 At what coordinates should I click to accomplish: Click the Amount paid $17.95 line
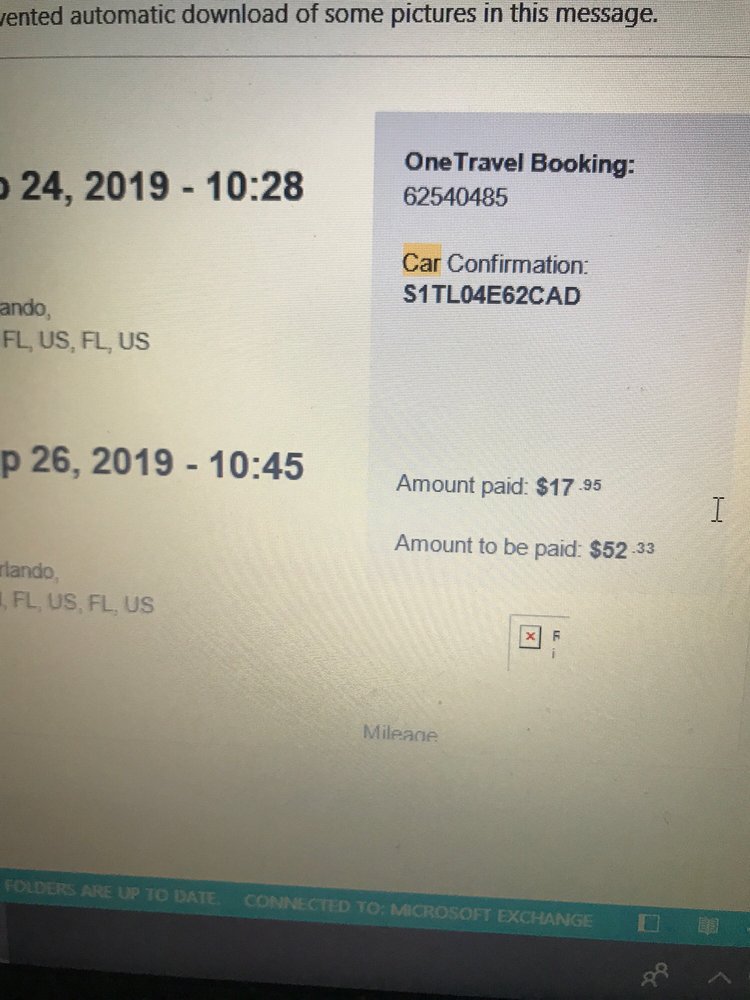tap(499, 486)
